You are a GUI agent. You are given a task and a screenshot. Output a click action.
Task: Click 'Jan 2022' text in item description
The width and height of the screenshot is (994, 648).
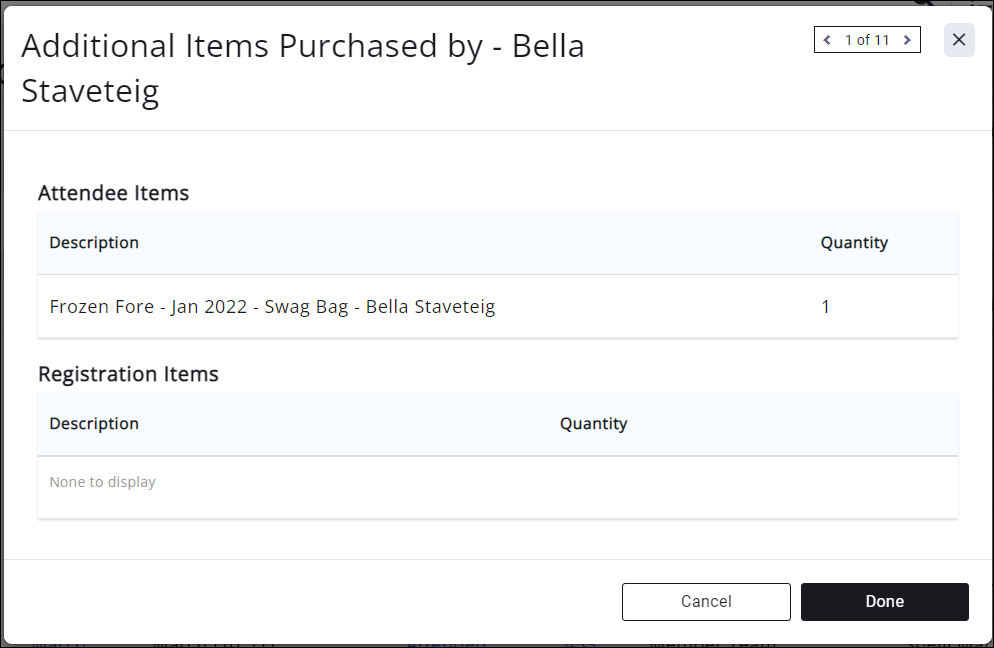pyautogui.click(x=209, y=307)
